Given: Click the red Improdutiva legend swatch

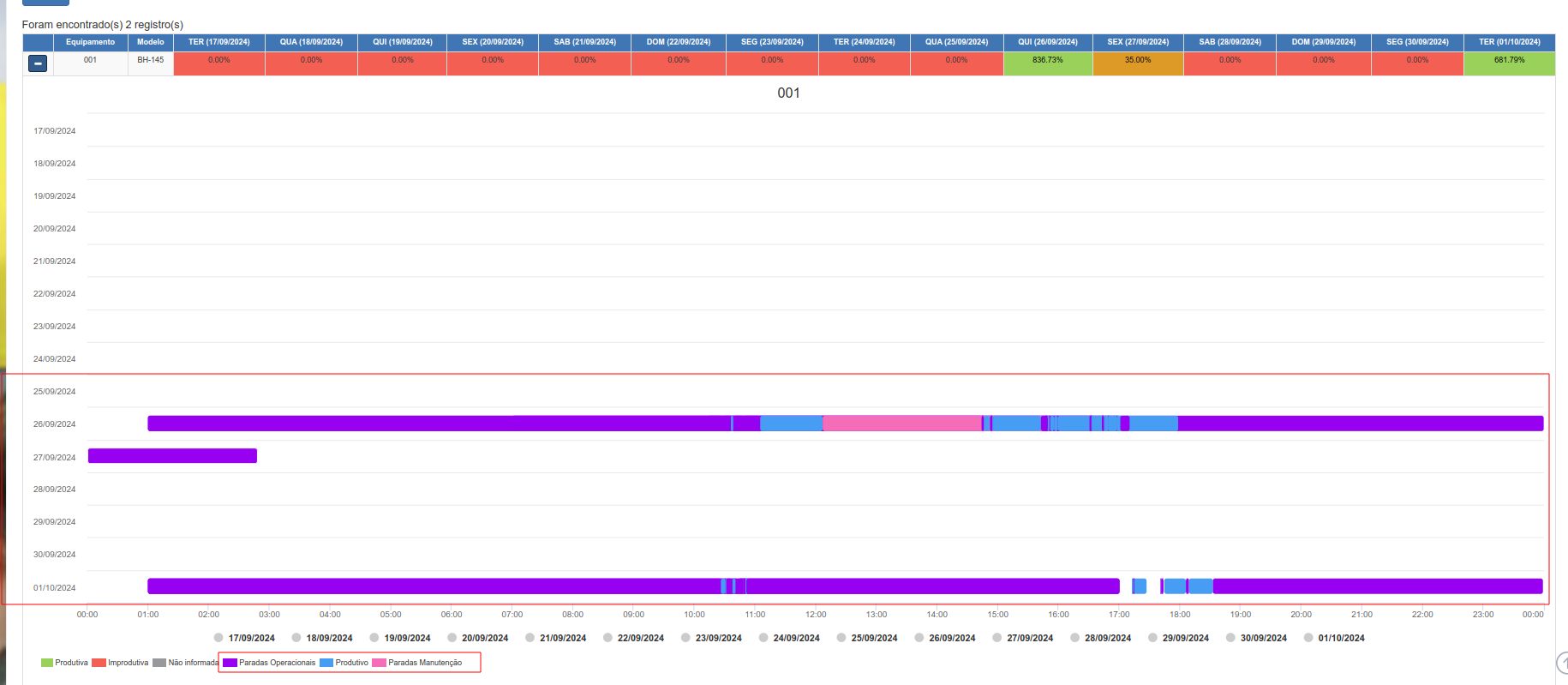Looking at the screenshot, I should click(99, 663).
